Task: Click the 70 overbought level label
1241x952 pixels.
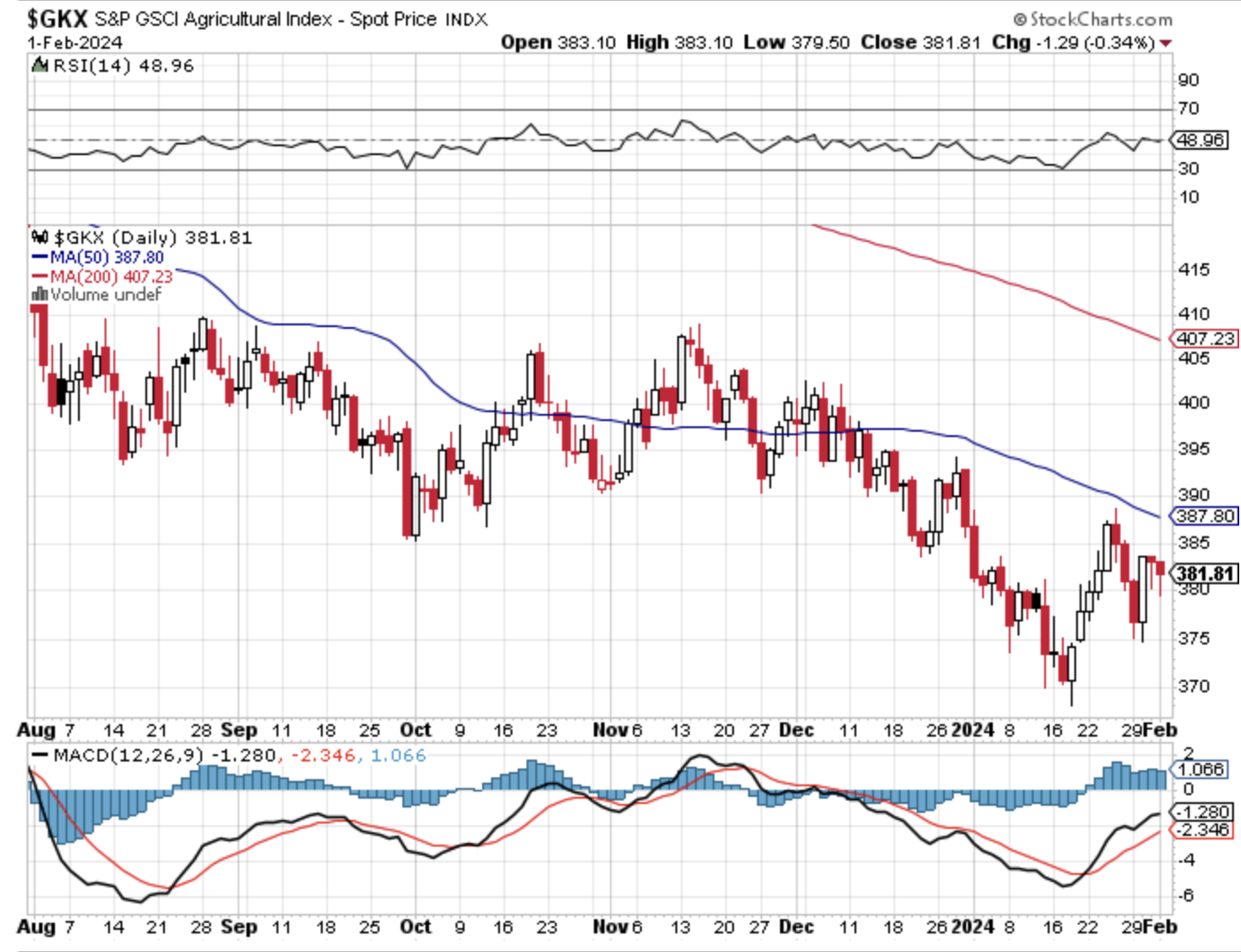Action: 1189,109
